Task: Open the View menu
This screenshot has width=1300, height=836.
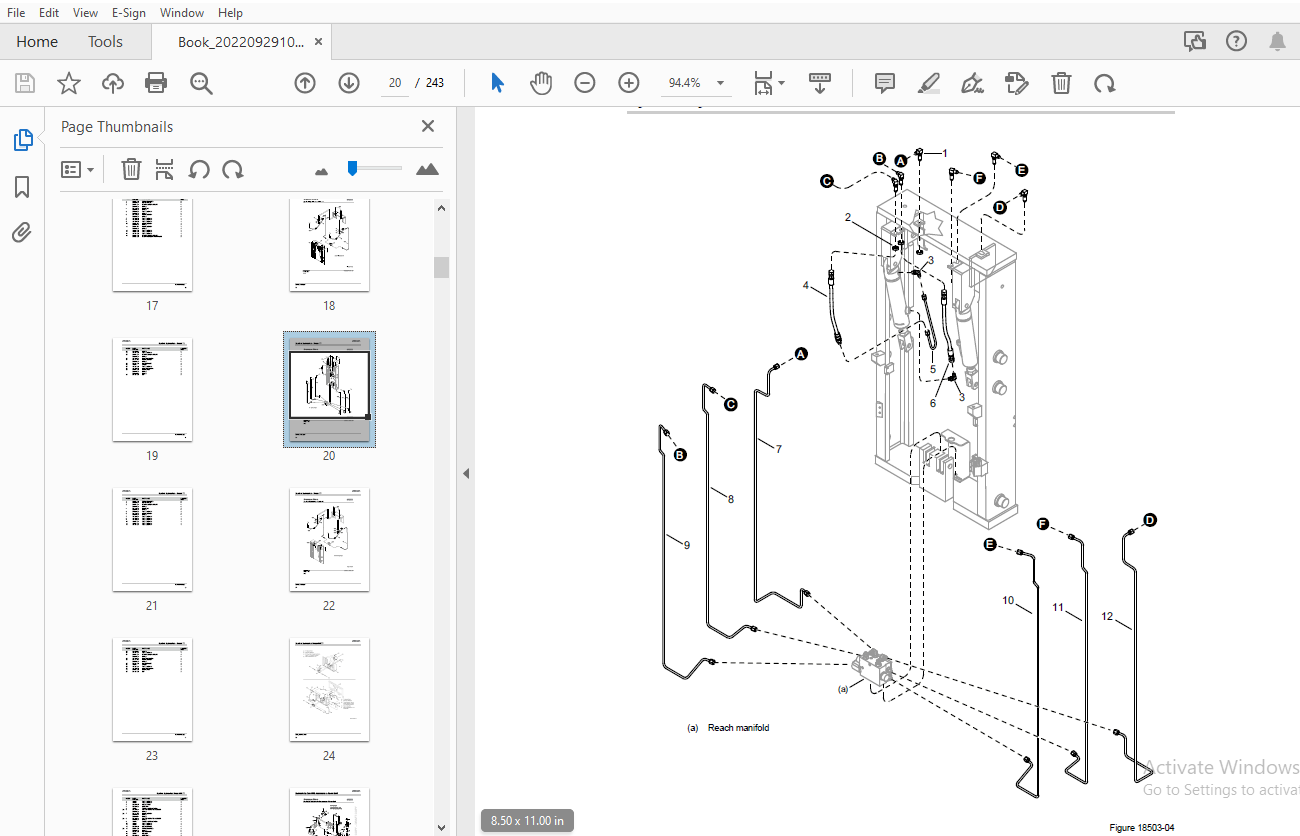Action: [x=86, y=12]
